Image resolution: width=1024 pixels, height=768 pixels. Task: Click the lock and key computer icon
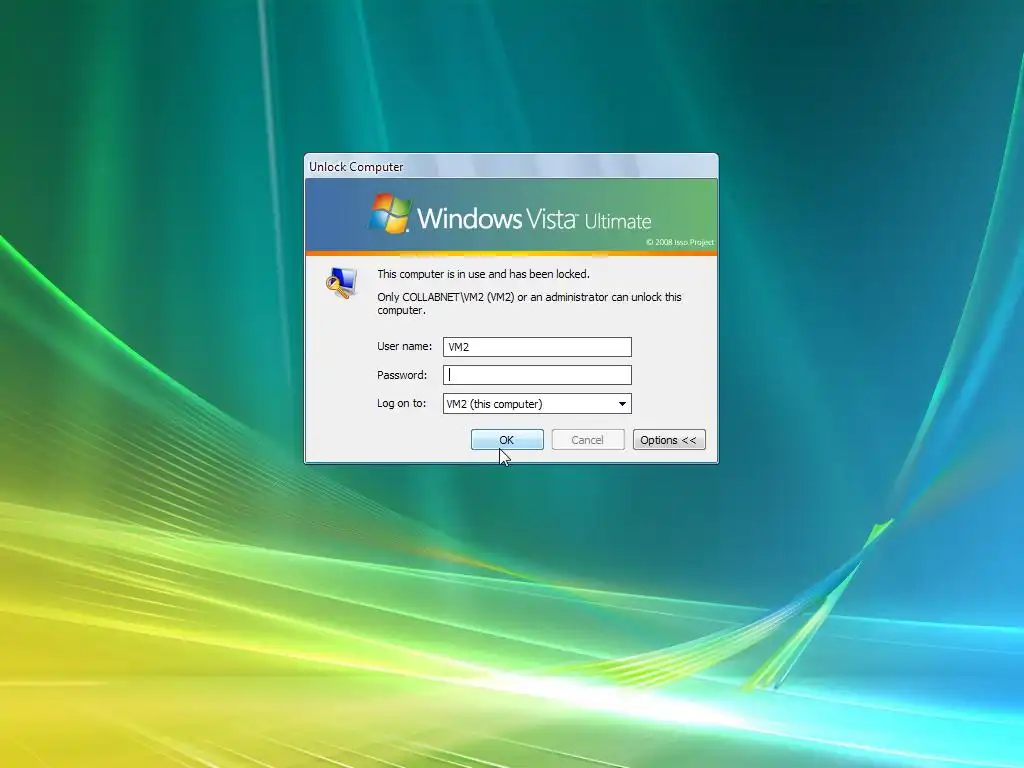pyautogui.click(x=342, y=283)
